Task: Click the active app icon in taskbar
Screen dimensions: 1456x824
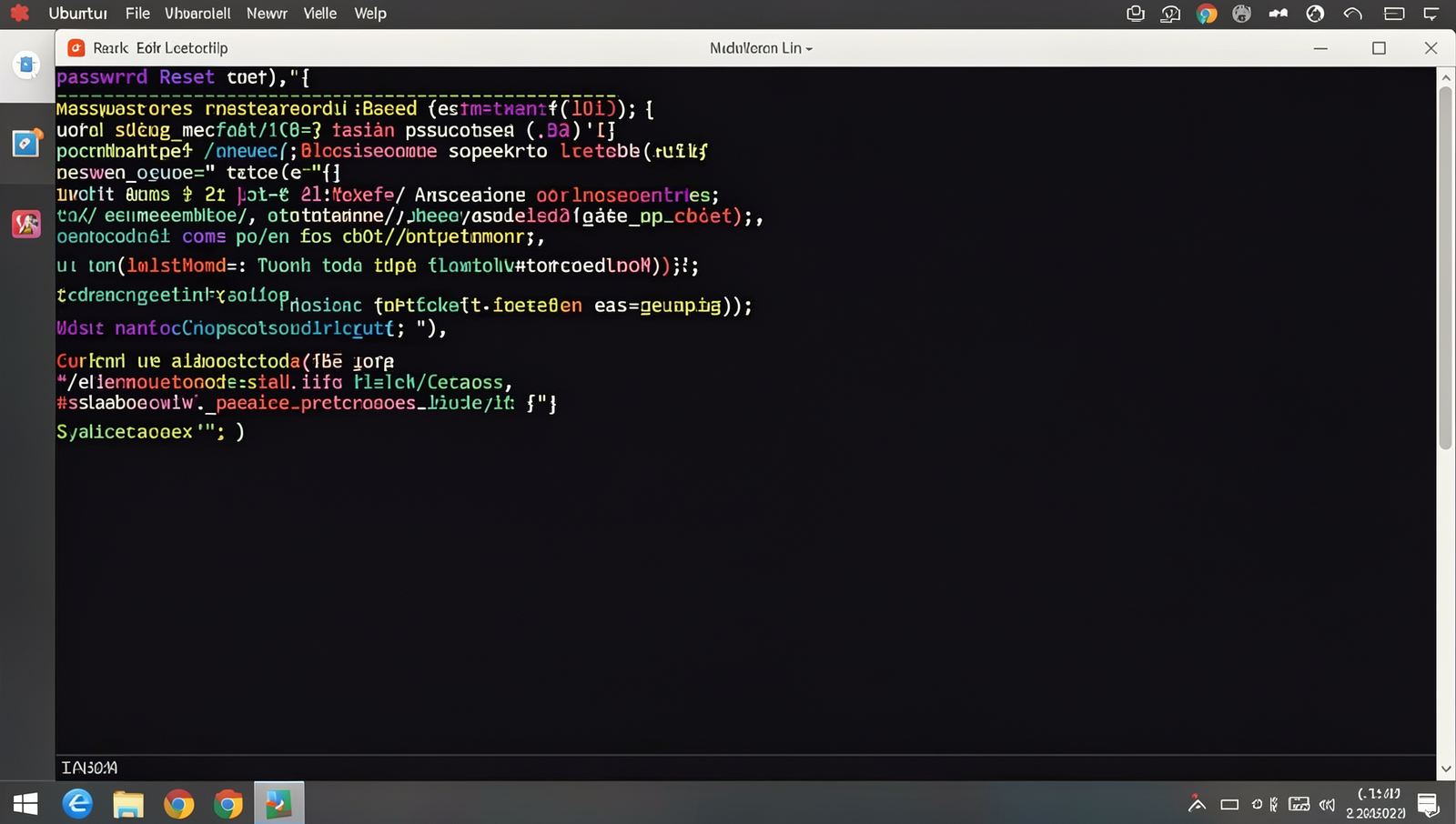Action: 278,804
